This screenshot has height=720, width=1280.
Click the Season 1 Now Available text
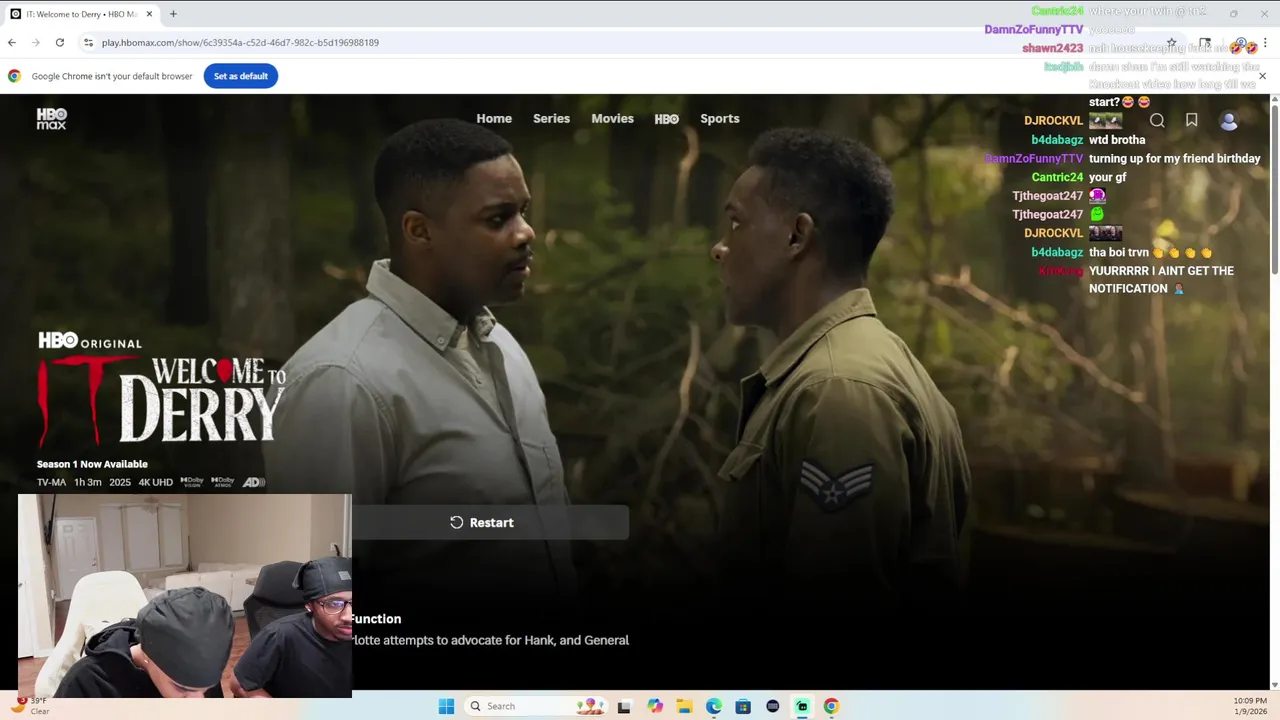(x=92, y=464)
